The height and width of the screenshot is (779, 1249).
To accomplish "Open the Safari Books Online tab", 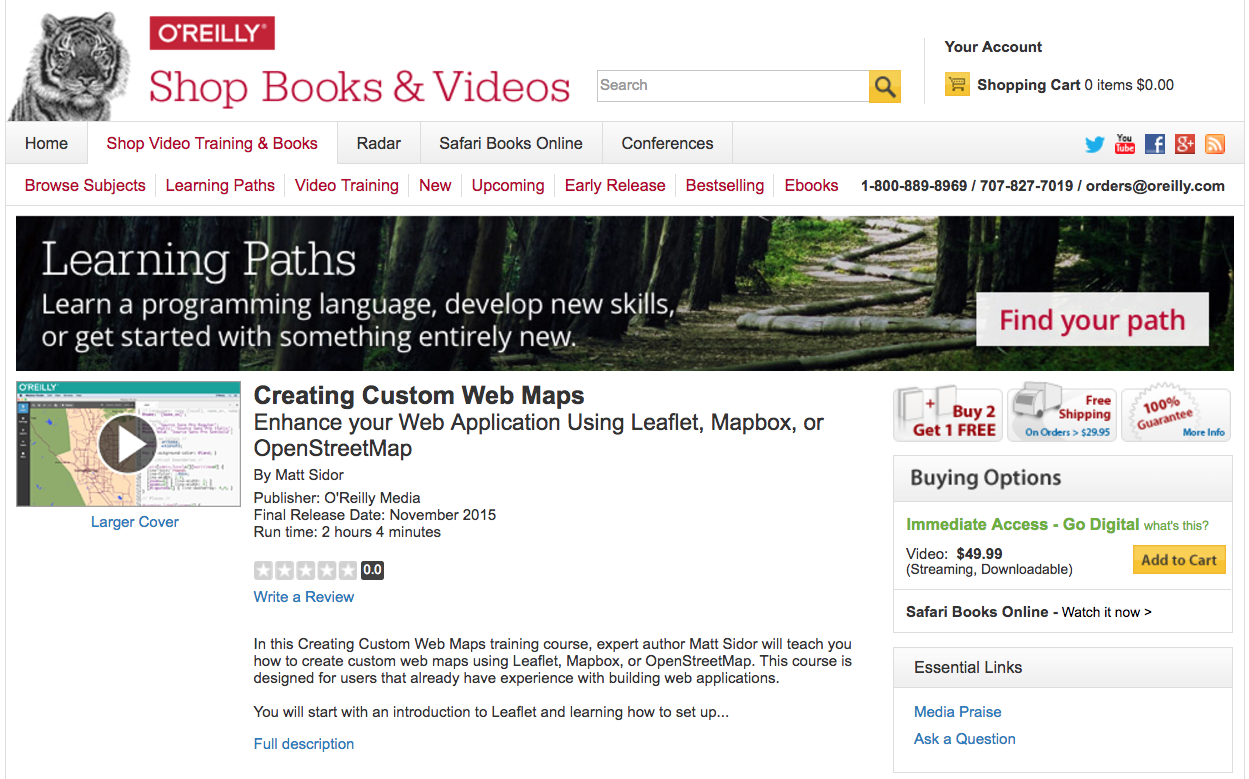I will tap(511, 143).
